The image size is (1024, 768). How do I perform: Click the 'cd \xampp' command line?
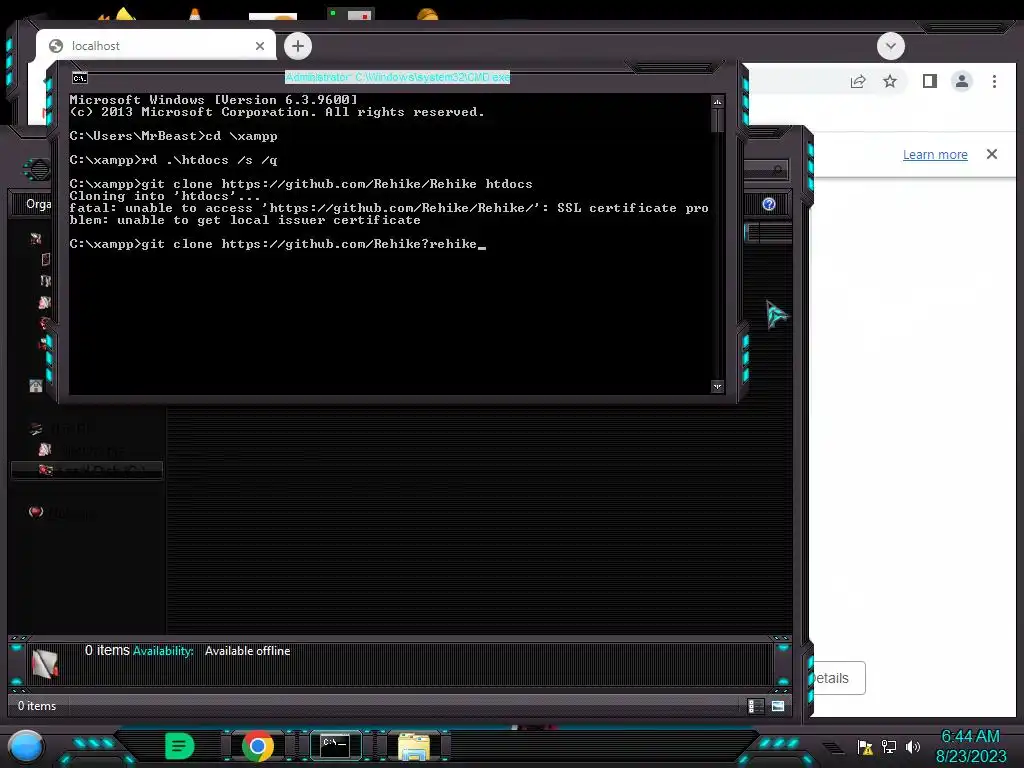point(174,136)
